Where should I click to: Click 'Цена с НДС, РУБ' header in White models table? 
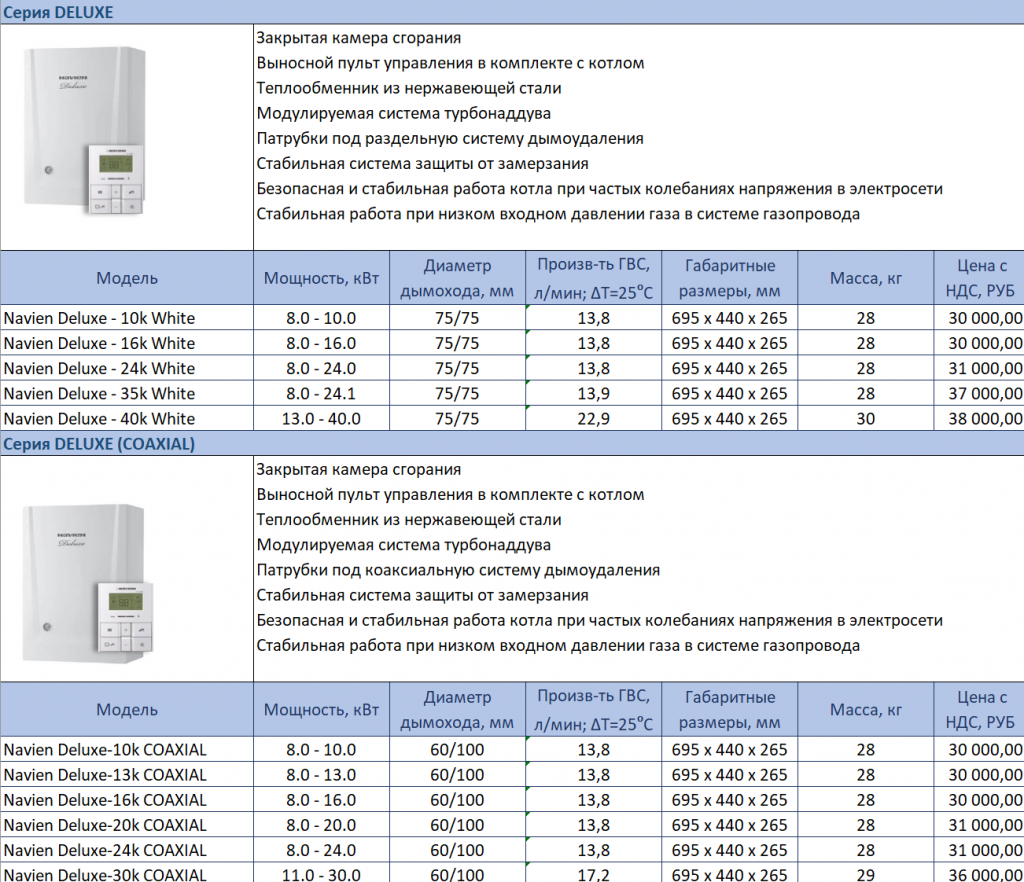click(980, 278)
